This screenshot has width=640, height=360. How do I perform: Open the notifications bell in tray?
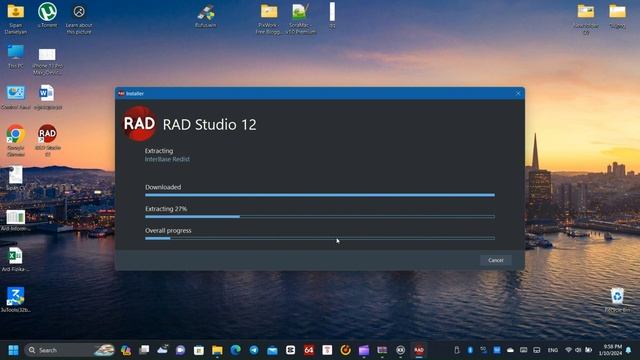point(629,350)
